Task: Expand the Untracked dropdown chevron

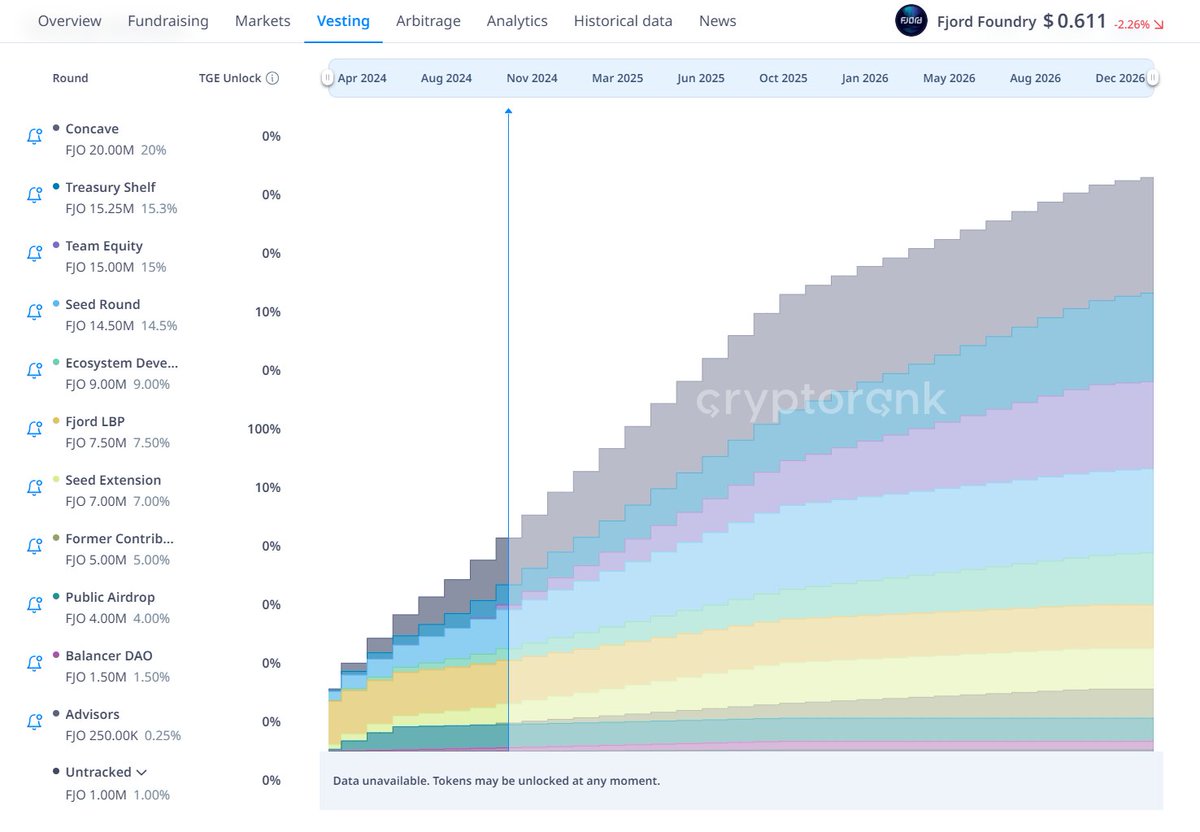Action: pyautogui.click(x=141, y=772)
